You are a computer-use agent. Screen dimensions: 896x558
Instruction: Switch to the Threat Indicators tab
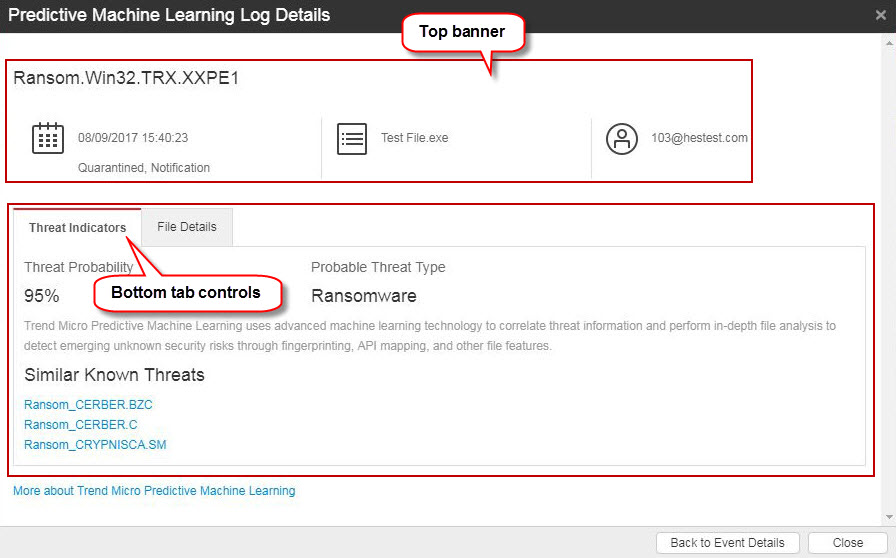[x=77, y=228]
